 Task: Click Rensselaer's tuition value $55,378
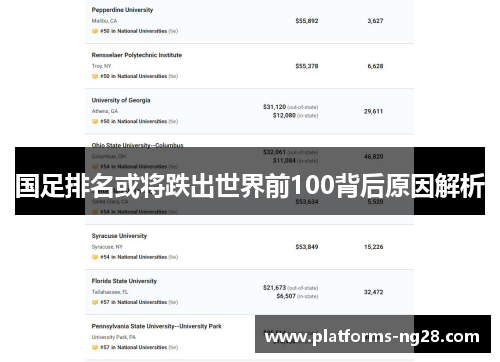[x=307, y=66]
